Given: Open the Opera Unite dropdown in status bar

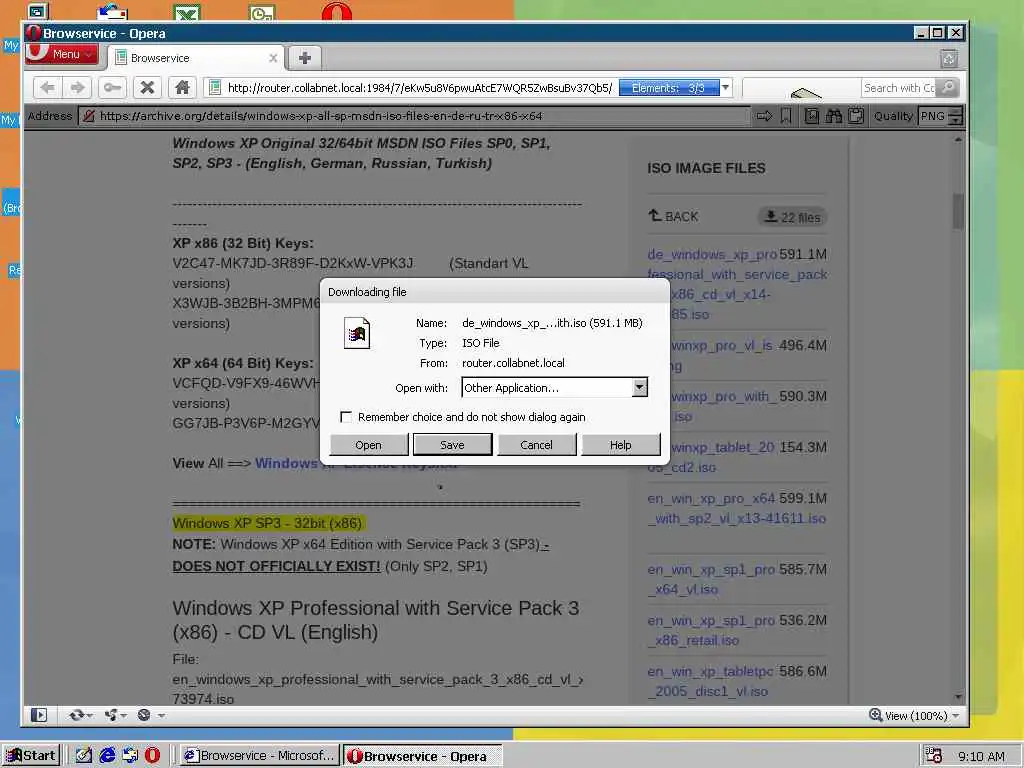Looking at the screenshot, I should coord(116,715).
